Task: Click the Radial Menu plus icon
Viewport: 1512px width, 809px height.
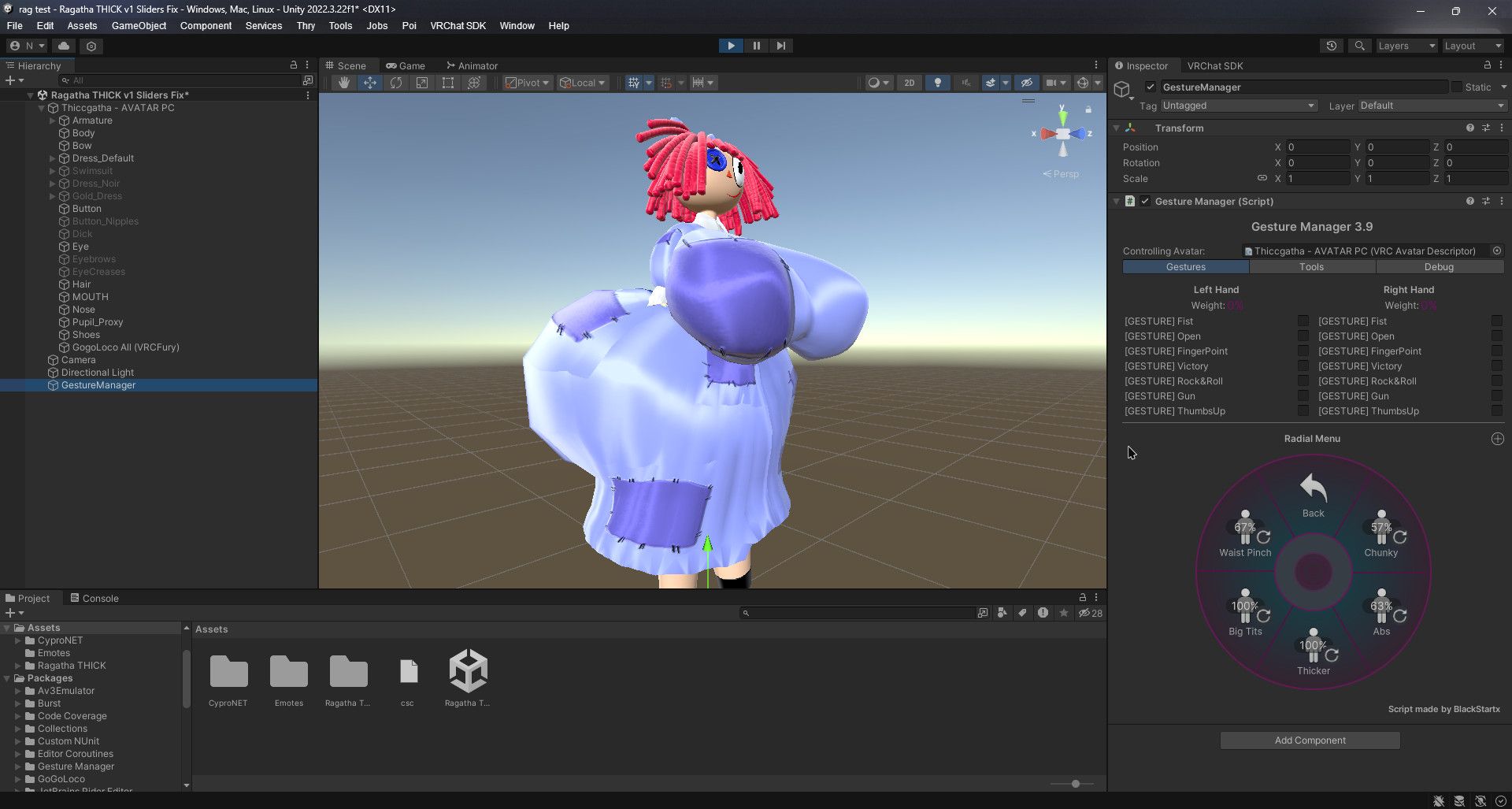Action: (x=1497, y=439)
